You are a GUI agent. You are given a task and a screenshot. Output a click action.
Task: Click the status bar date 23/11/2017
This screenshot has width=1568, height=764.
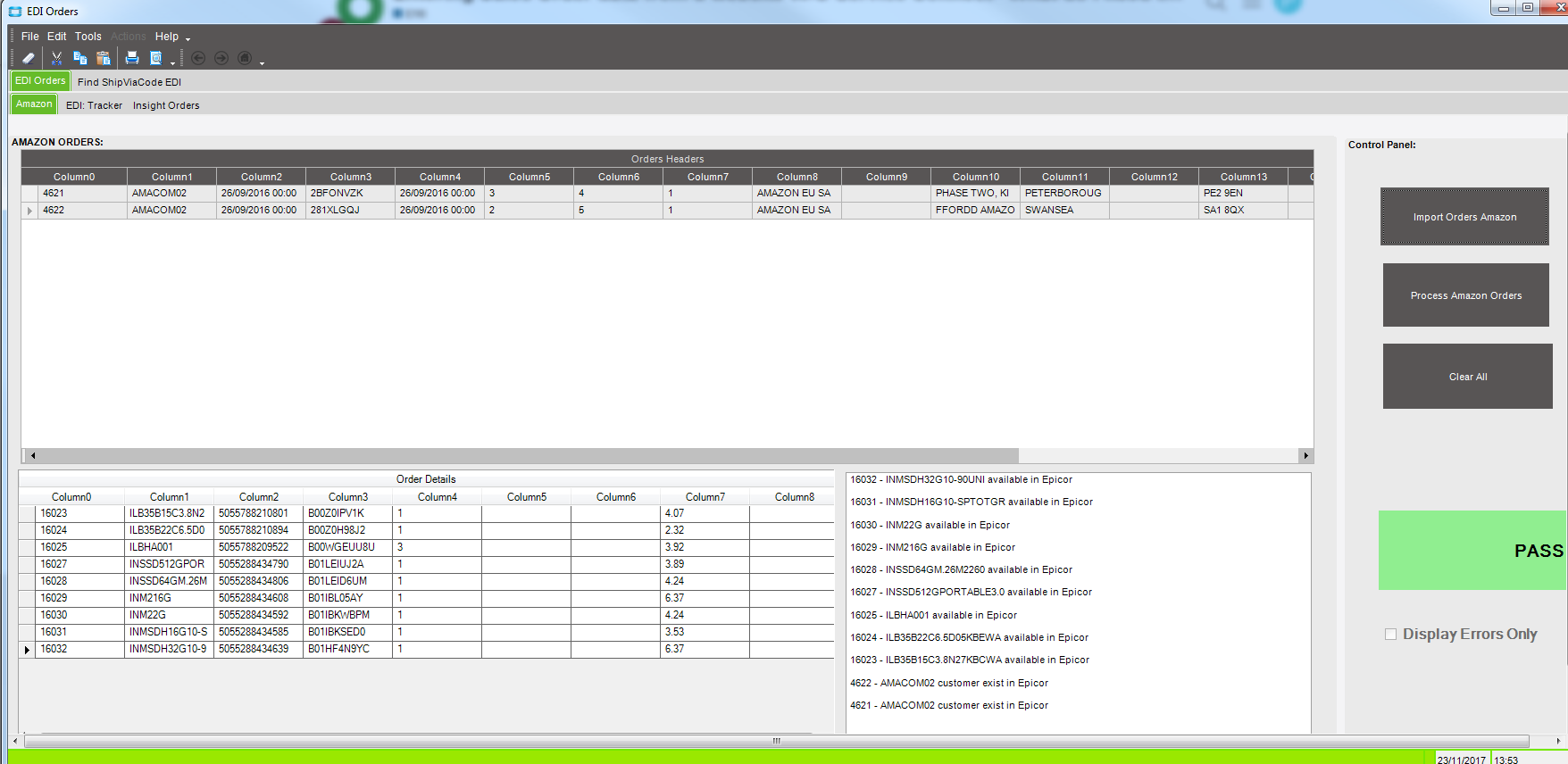tap(1462, 760)
